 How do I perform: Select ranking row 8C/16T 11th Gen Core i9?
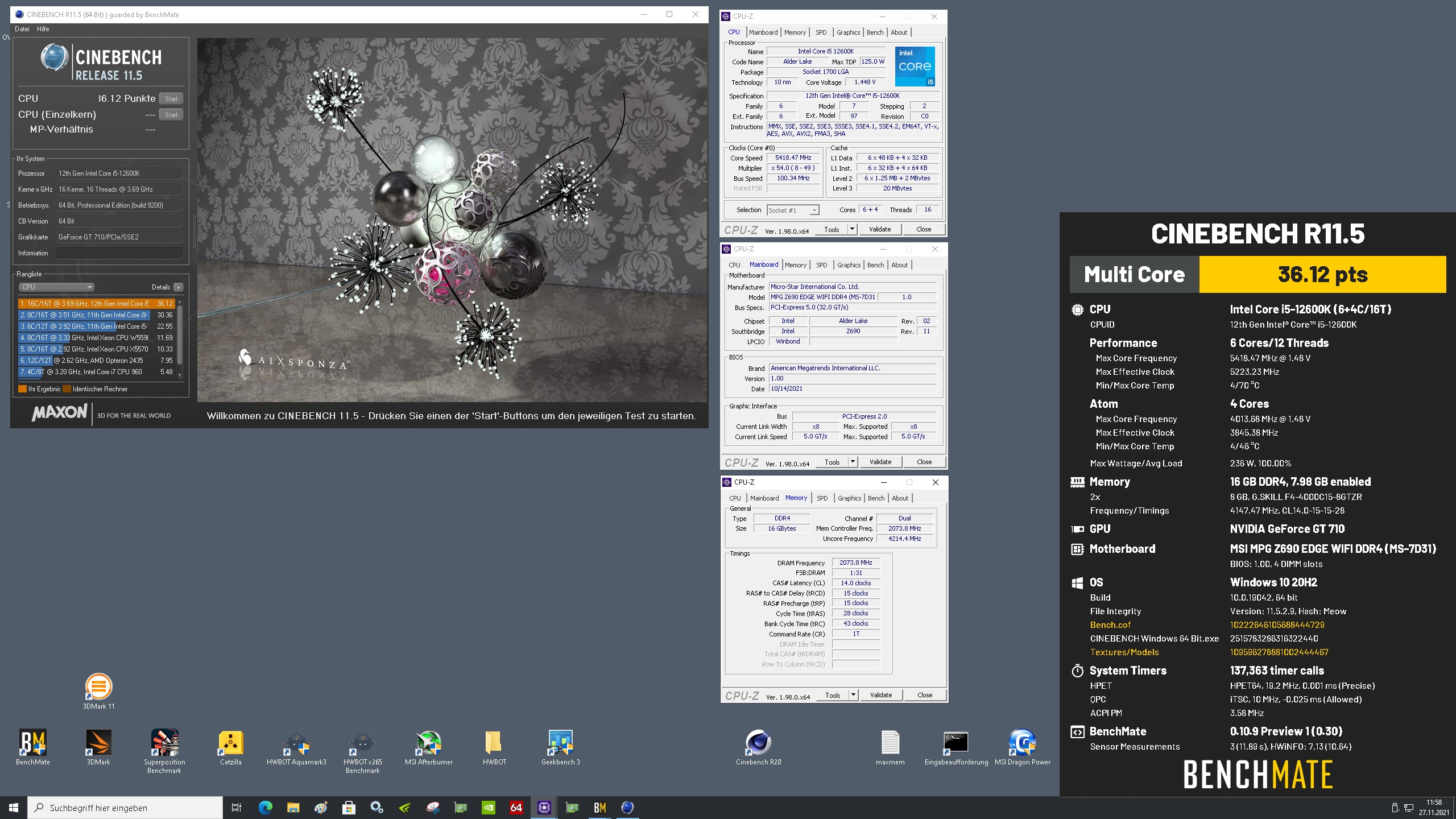[x=96, y=315]
